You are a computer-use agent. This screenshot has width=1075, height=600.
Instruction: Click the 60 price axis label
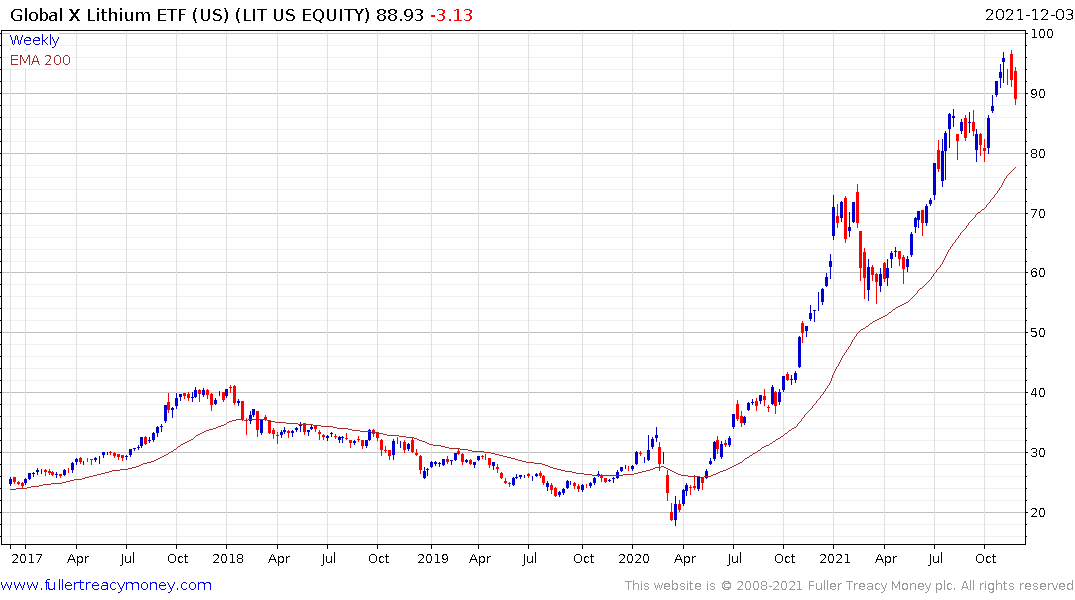1038,273
